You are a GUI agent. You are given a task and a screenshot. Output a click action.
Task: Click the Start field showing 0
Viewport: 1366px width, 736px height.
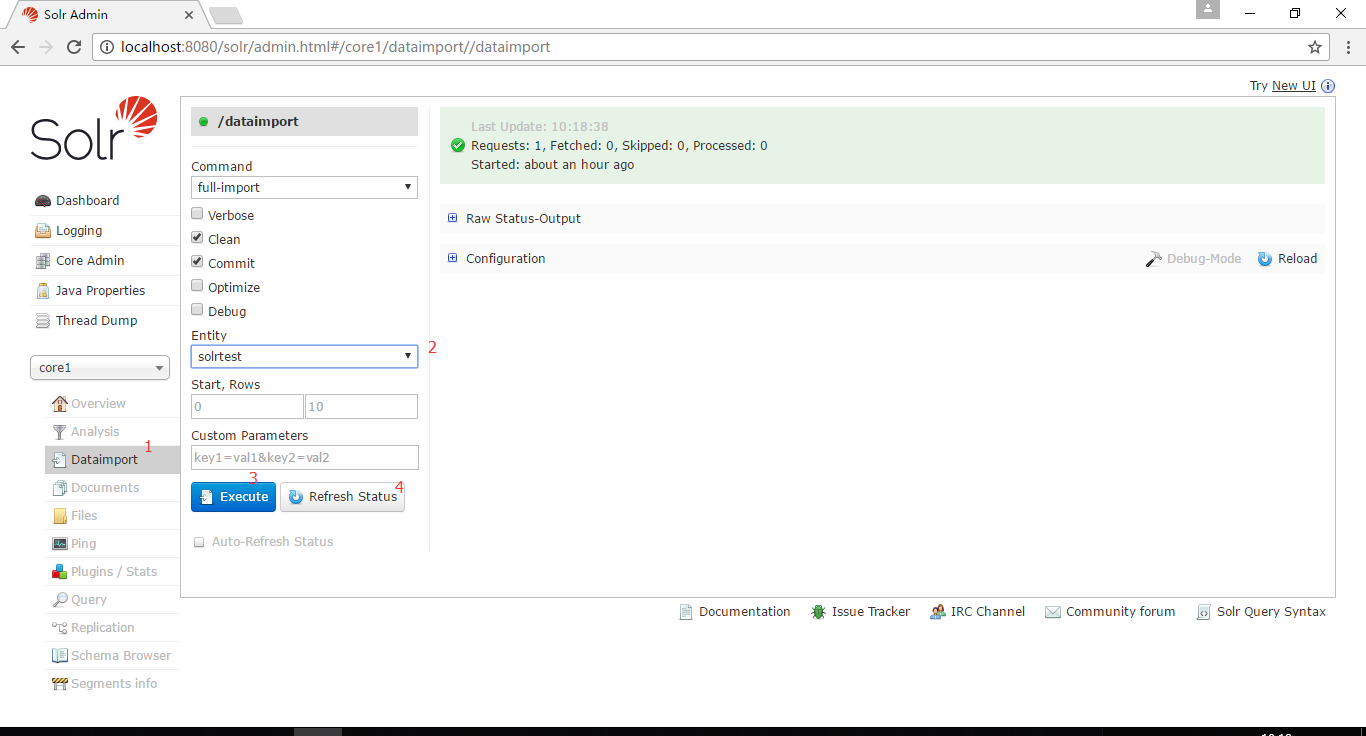point(247,406)
